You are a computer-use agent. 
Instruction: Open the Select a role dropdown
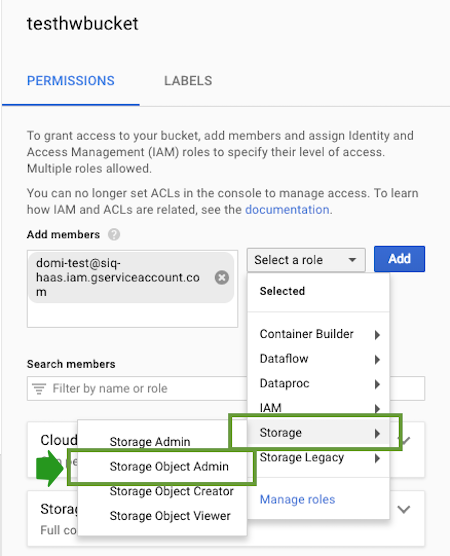(306, 260)
